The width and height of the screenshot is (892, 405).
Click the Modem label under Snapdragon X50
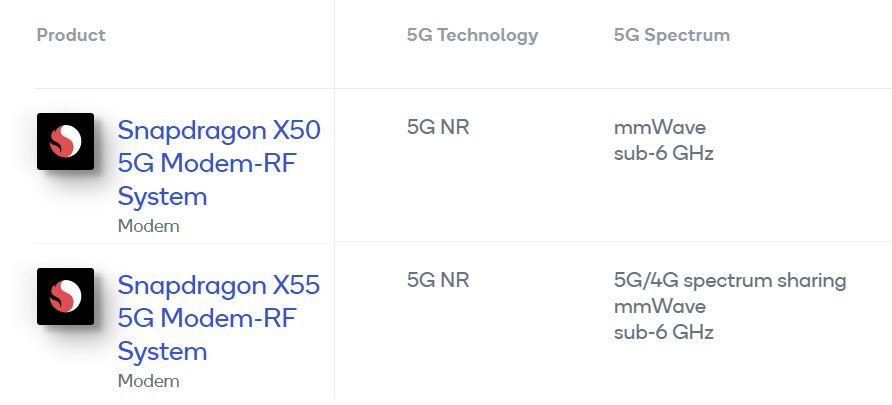tap(148, 226)
